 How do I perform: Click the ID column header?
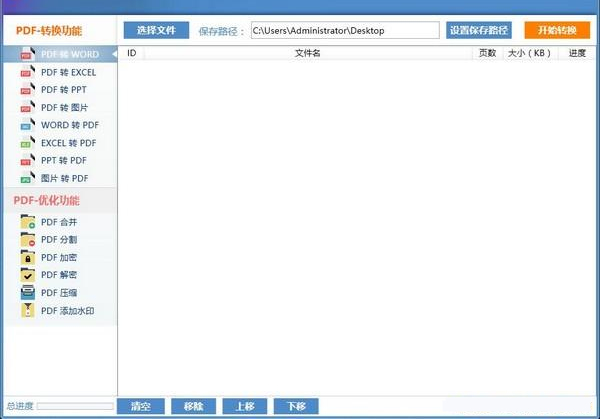click(132, 53)
